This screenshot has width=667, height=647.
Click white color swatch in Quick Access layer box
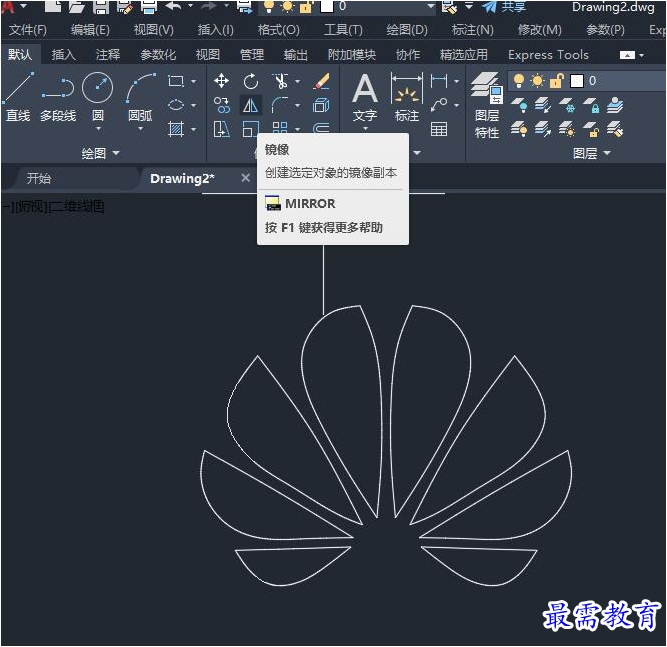point(327,6)
